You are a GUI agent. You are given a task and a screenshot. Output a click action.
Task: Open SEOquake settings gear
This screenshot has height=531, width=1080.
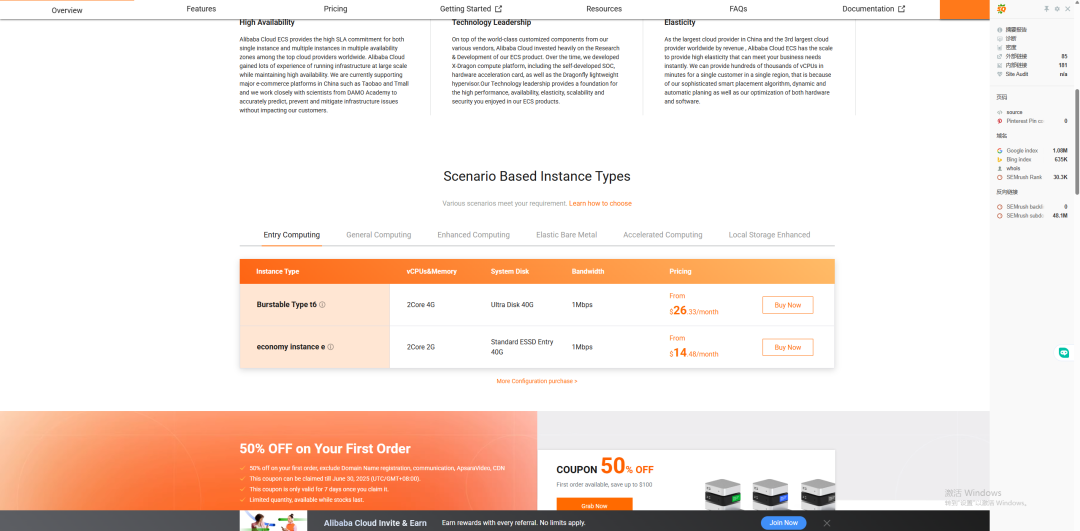[x=1057, y=9]
